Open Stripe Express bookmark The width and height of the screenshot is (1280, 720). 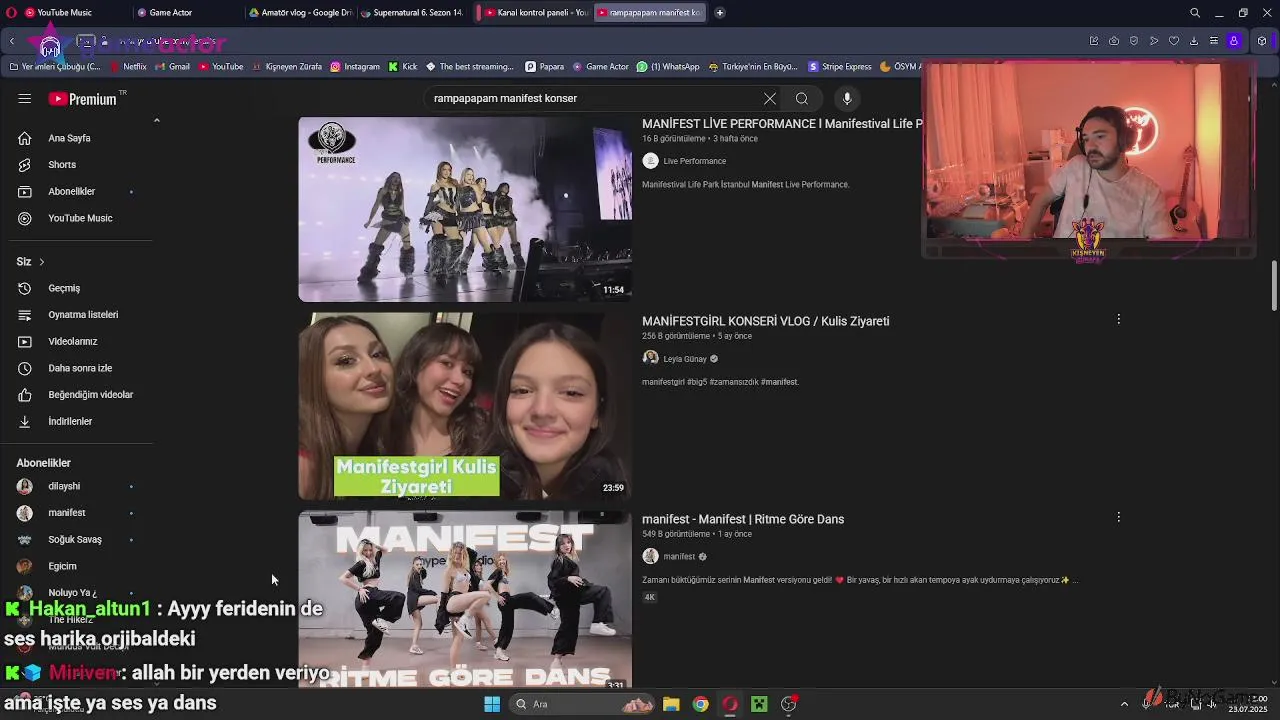coord(840,67)
